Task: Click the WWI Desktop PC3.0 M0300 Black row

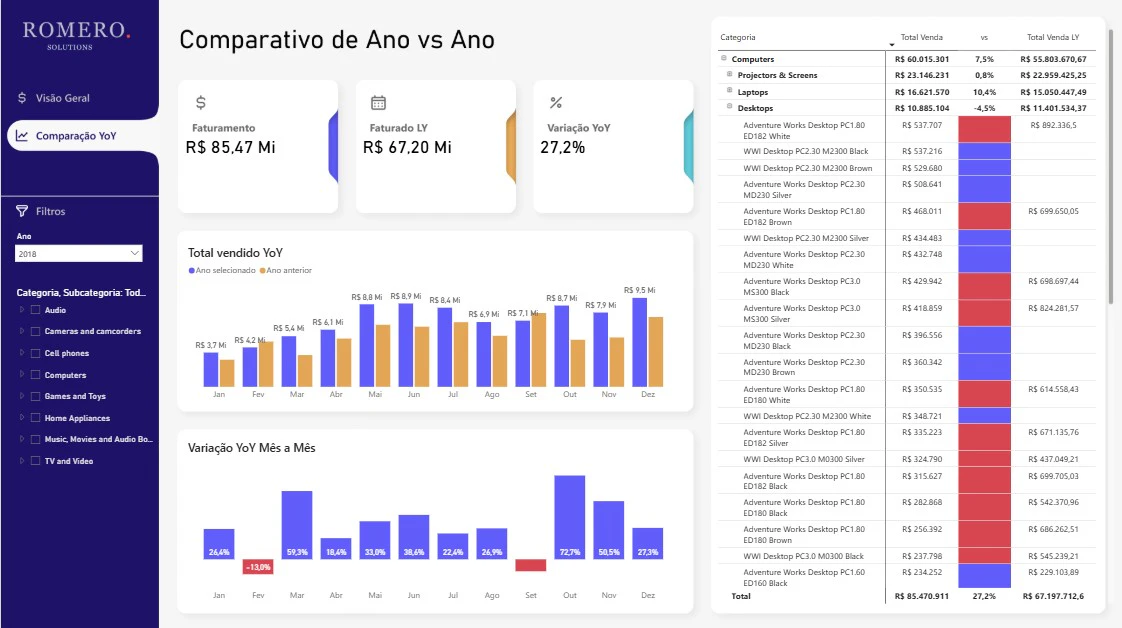Action: (907, 556)
